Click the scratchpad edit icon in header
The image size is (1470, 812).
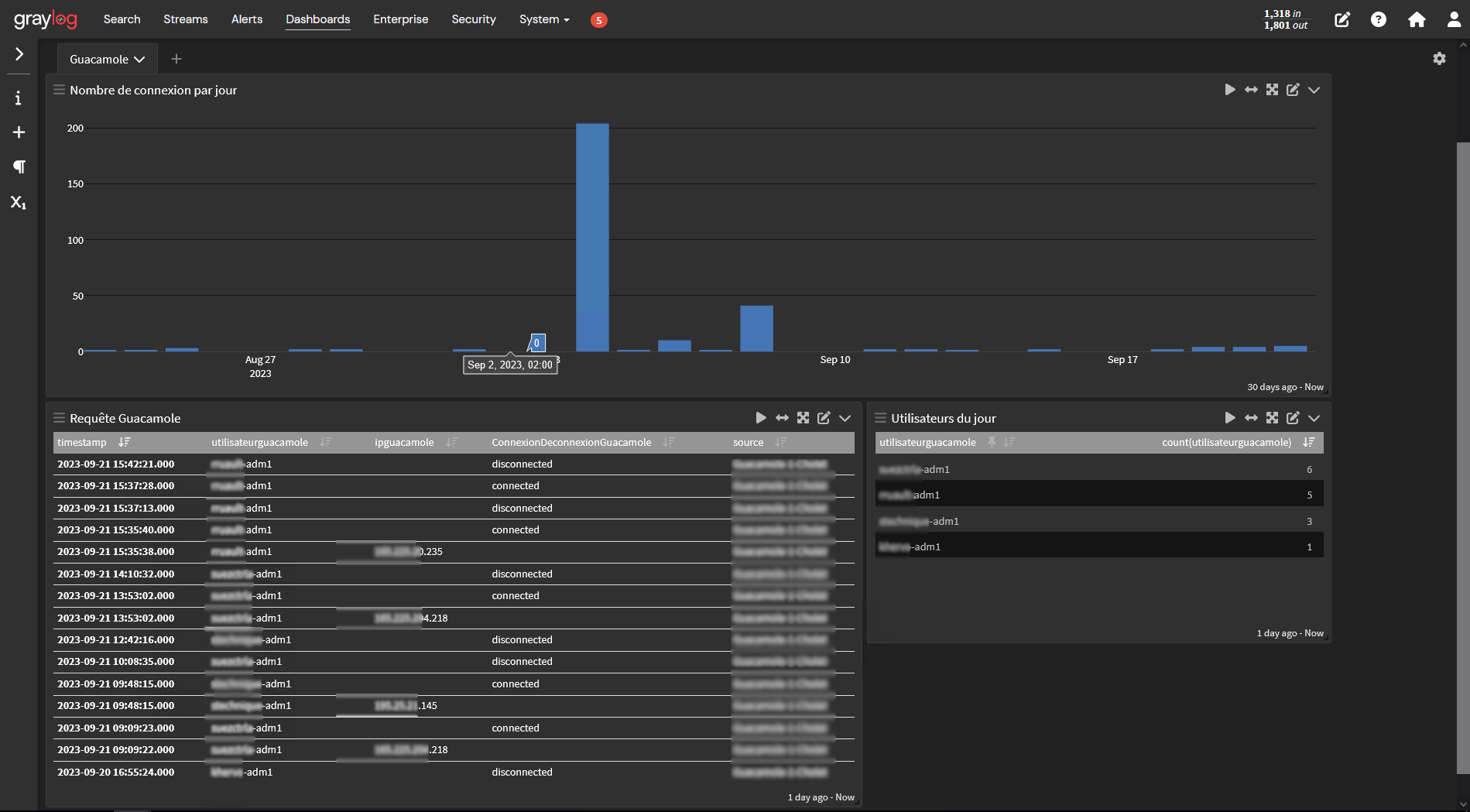pyautogui.click(x=1342, y=19)
